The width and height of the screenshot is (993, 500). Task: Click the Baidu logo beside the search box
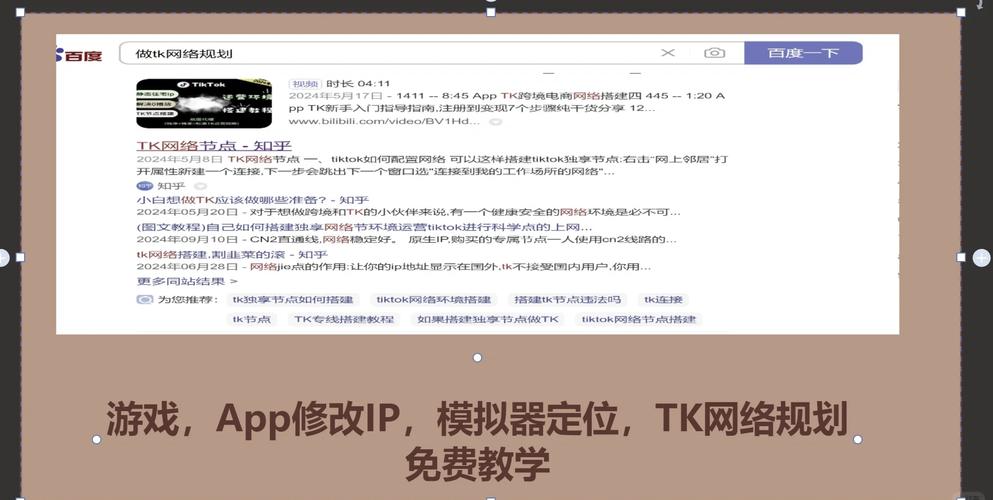click(x=79, y=55)
